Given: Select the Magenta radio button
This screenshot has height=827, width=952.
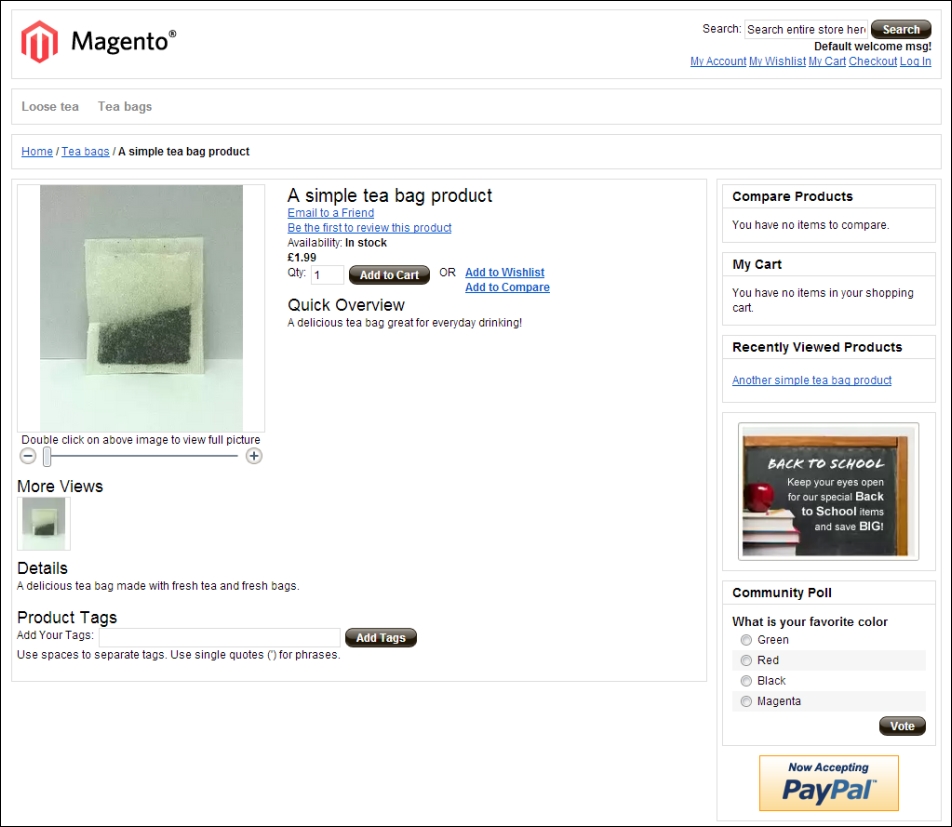Looking at the screenshot, I should (x=746, y=701).
